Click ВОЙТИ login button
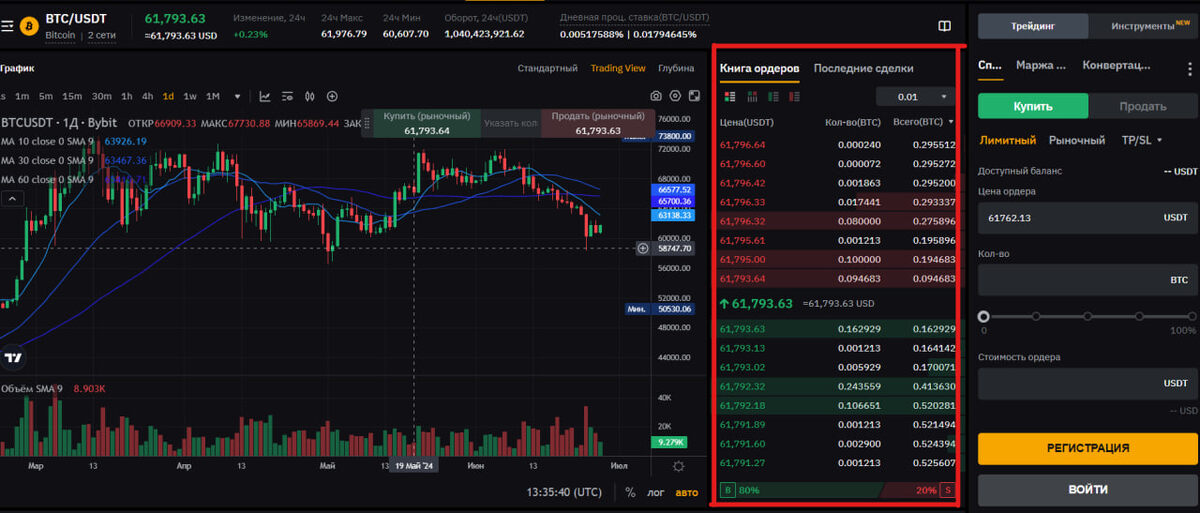Screen dimensions: 1200x513 pyautogui.click(x=1087, y=490)
